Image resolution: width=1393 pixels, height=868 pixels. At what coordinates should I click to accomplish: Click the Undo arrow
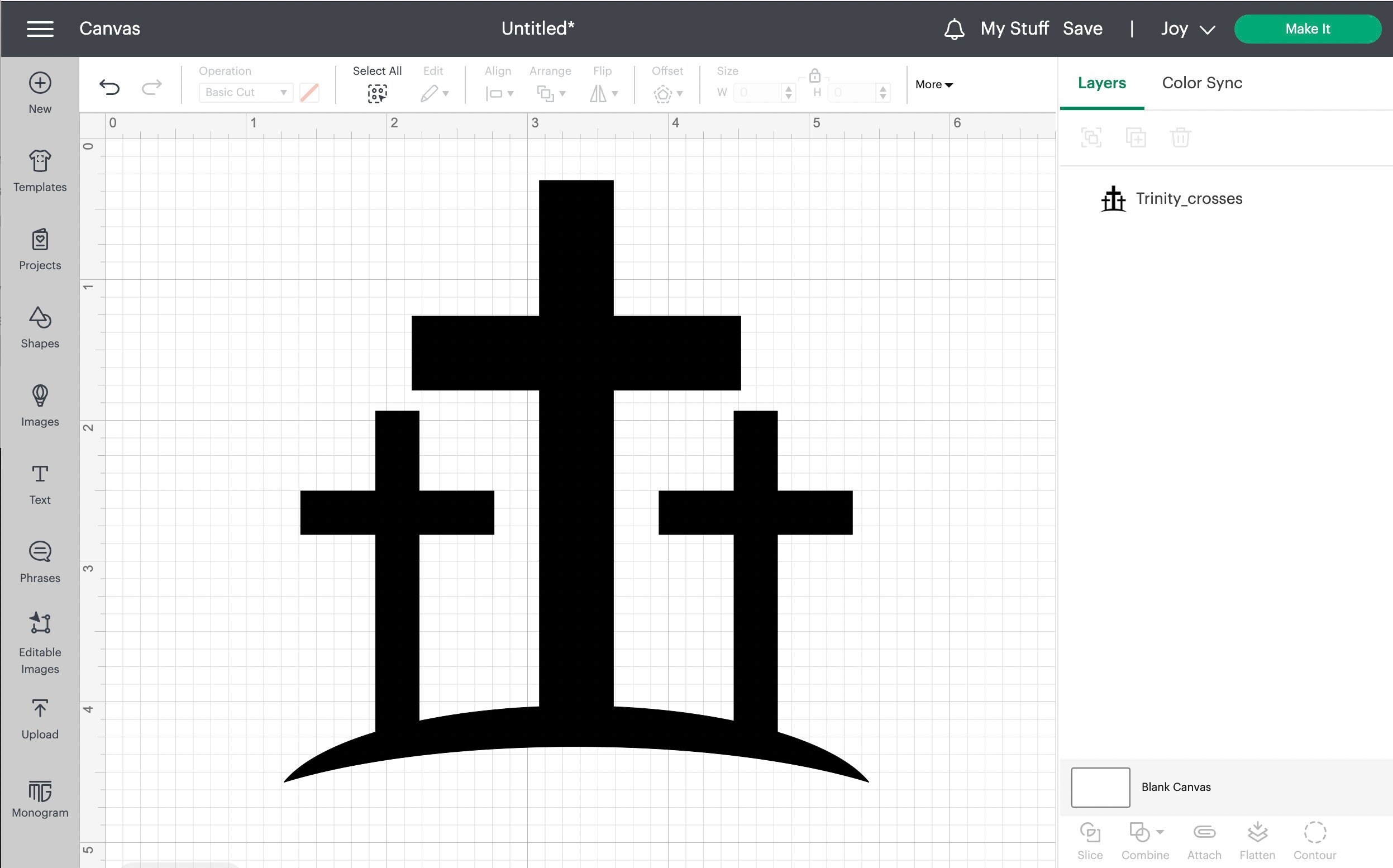pos(110,87)
